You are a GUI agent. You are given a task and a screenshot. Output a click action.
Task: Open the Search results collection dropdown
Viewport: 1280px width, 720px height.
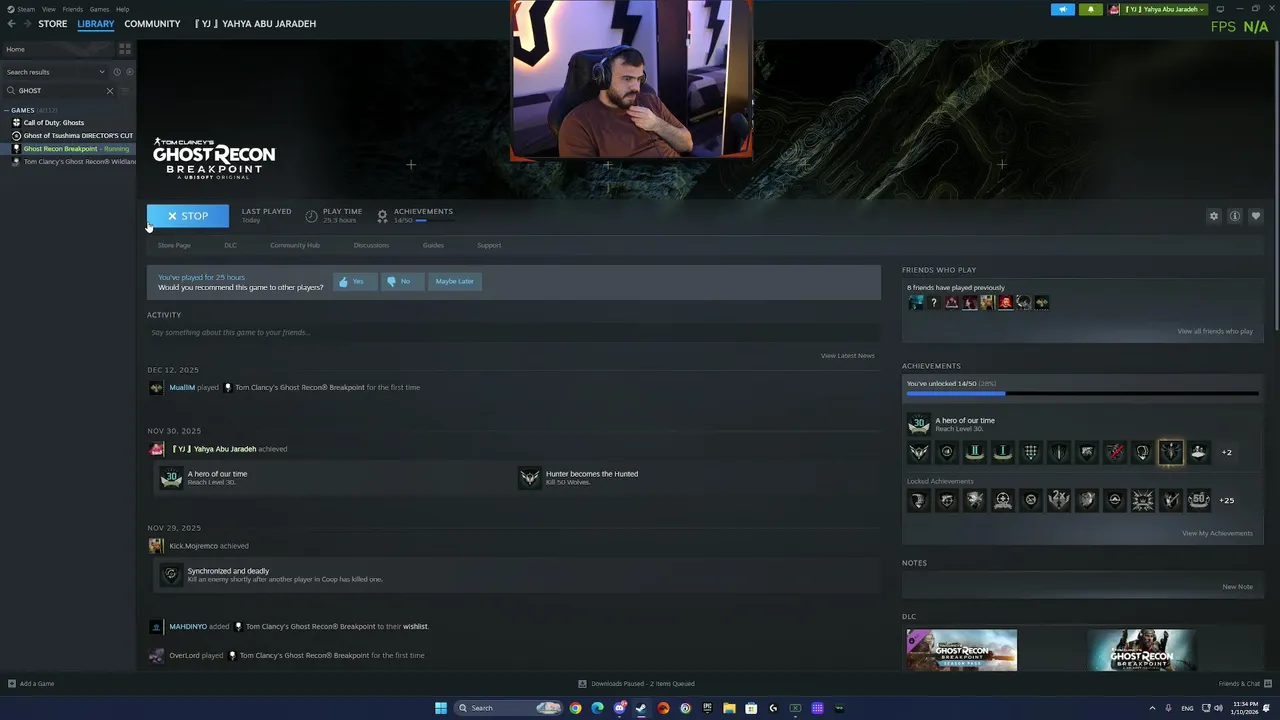[x=55, y=72]
